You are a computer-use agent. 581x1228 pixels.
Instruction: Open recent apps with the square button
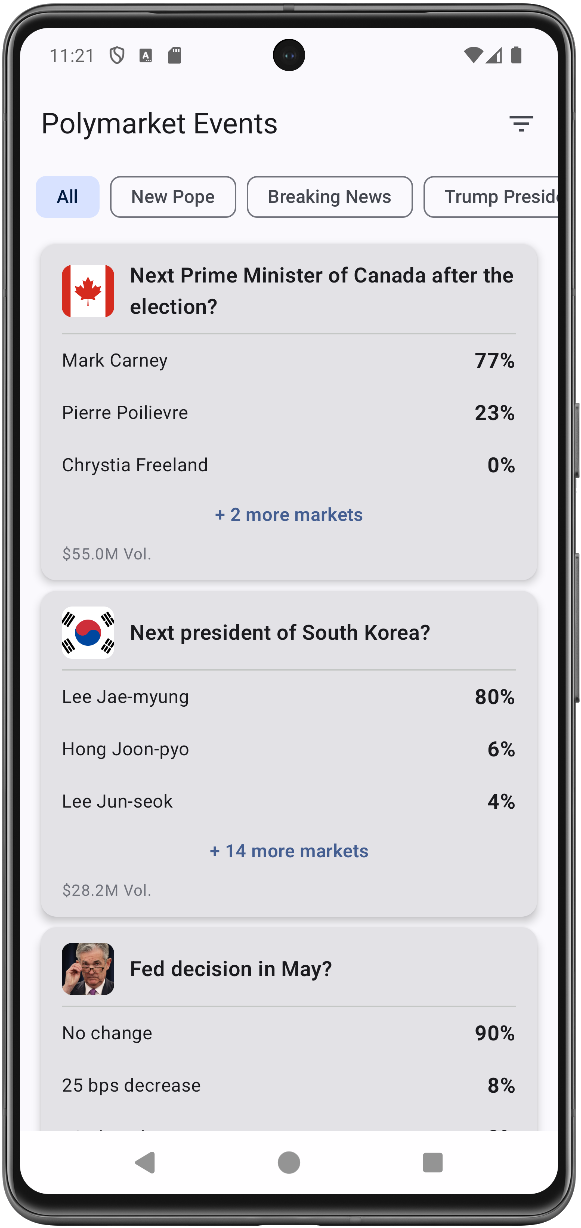click(433, 1162)
